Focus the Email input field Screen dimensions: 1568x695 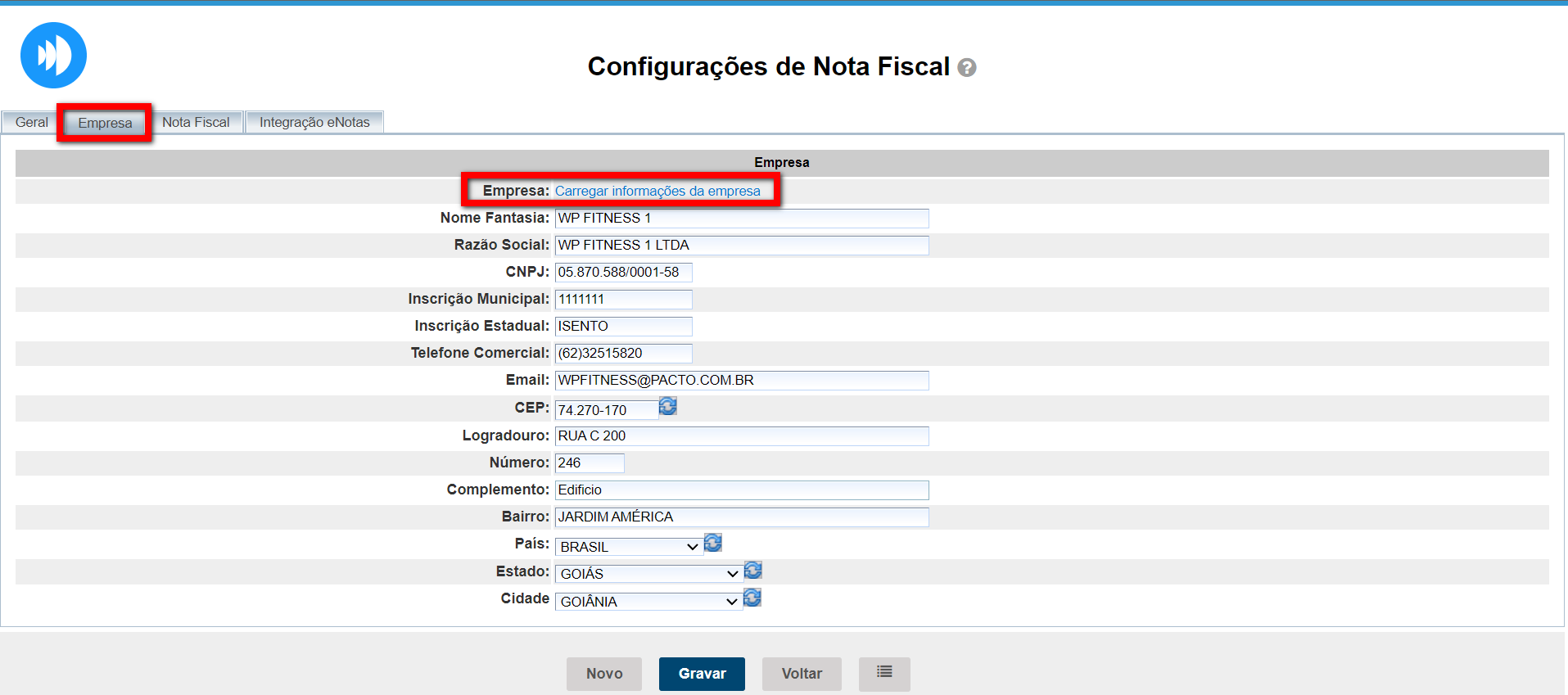(742, 381)
